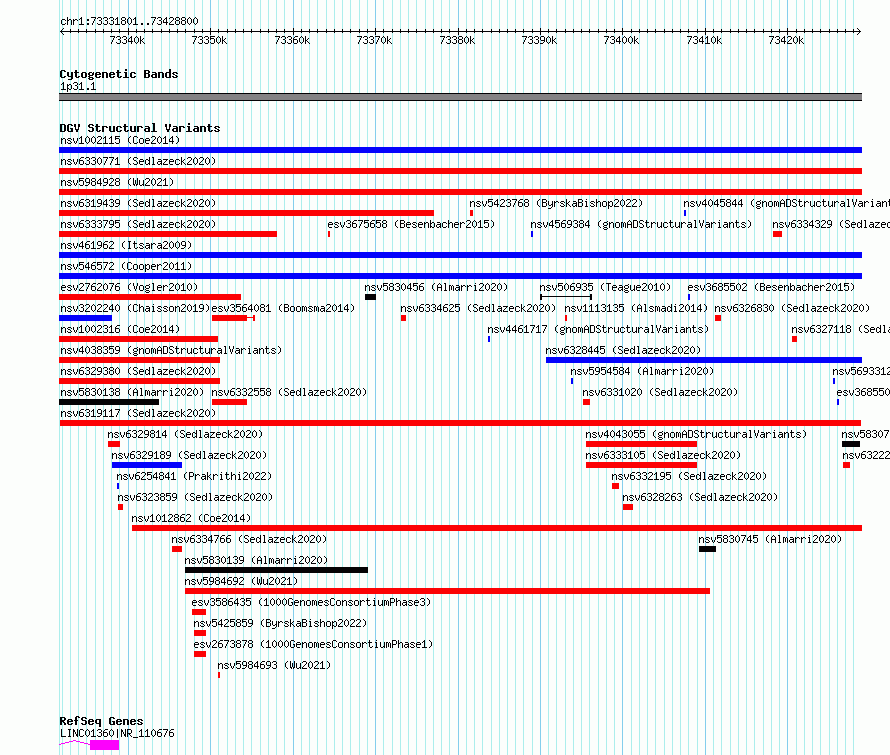
Task: Select the nsv5830139 (Almarri2020) label
Action: (x=256, y=560)
